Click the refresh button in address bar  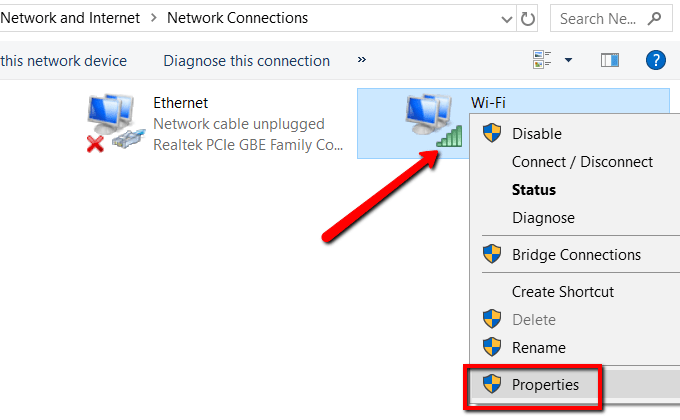(529, 18)
